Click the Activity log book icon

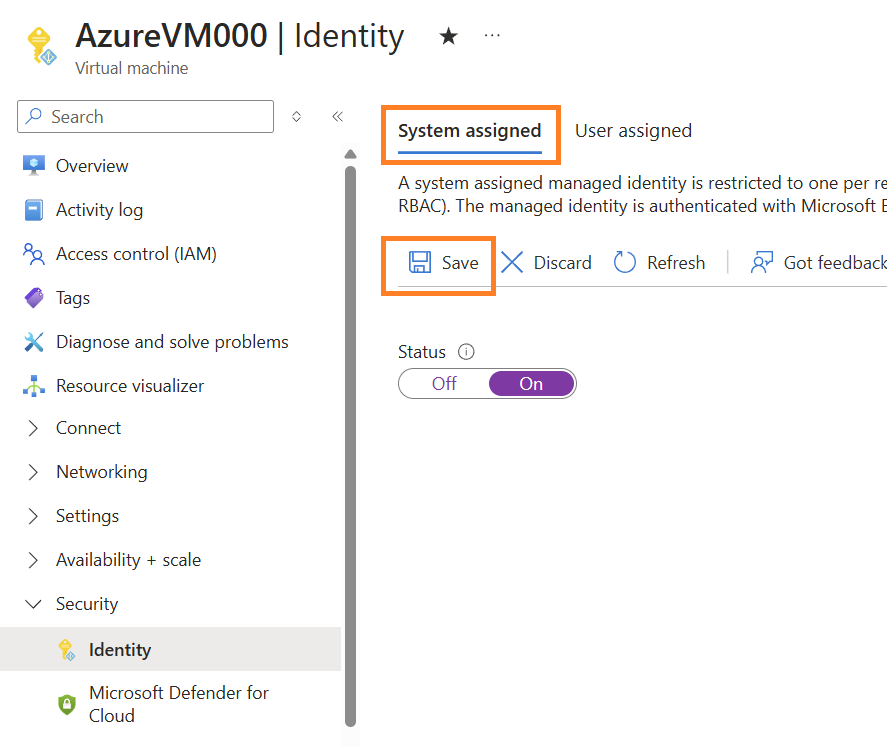point(34,209)
